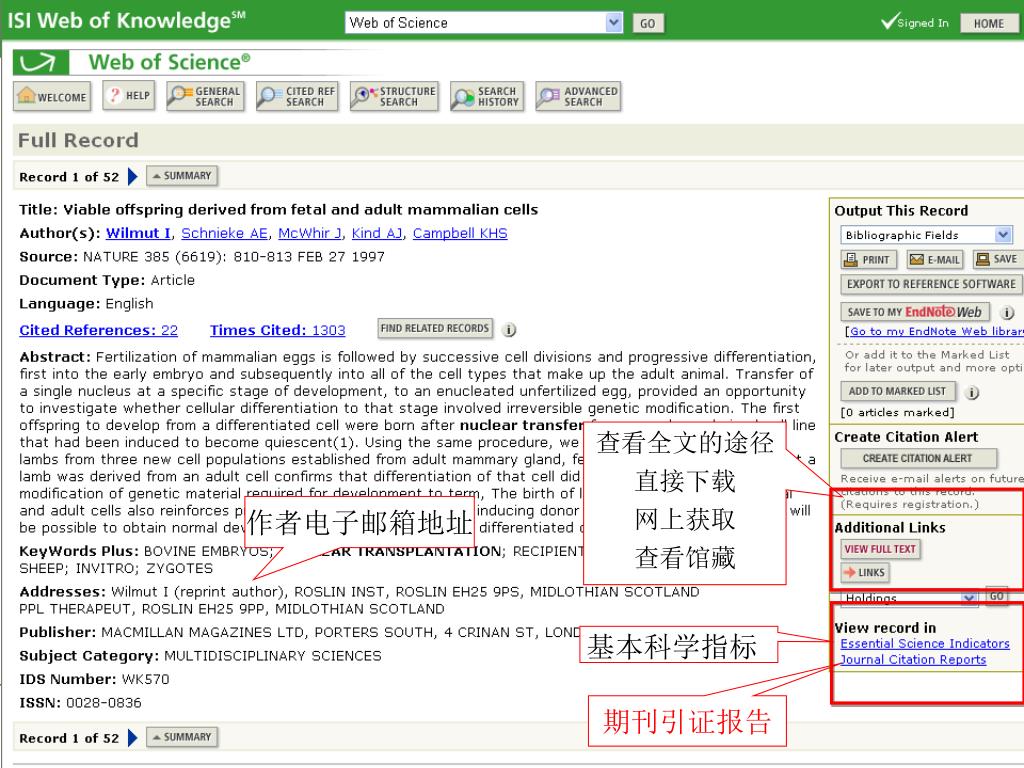Click info icon beside Find Related Records

pos(509,330)
